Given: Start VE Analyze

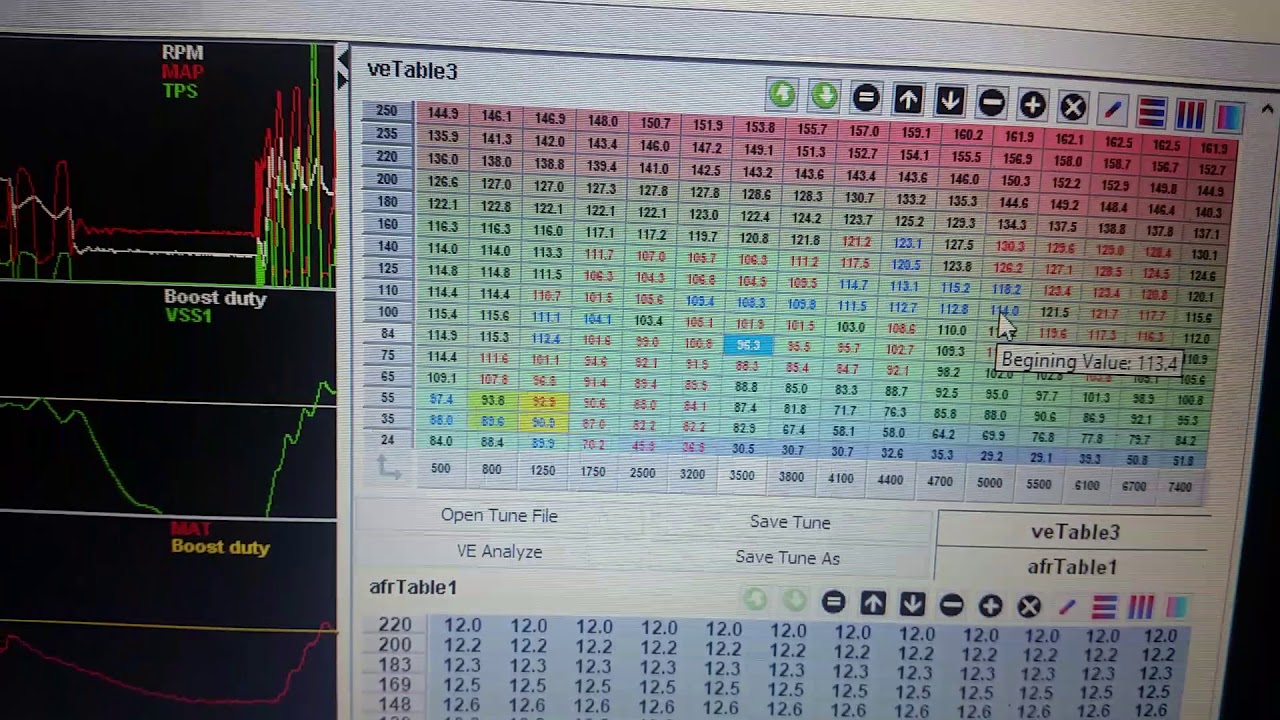Looking at the screenshot, I should [499, 552].
